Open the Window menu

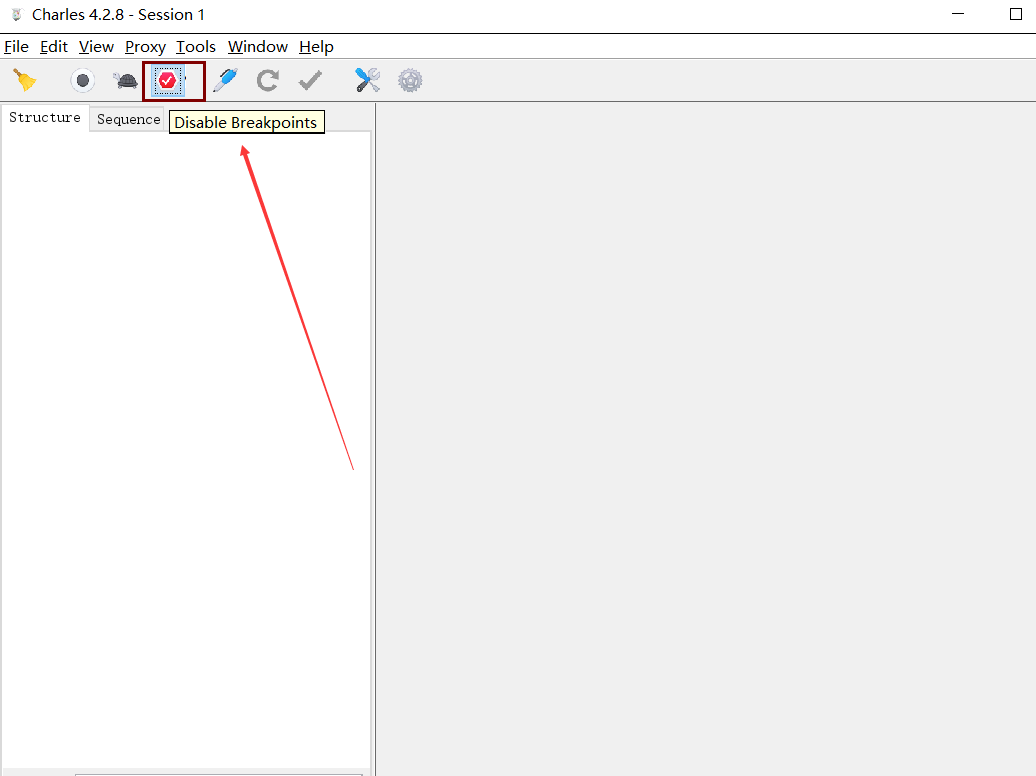(x=258, y=47)
